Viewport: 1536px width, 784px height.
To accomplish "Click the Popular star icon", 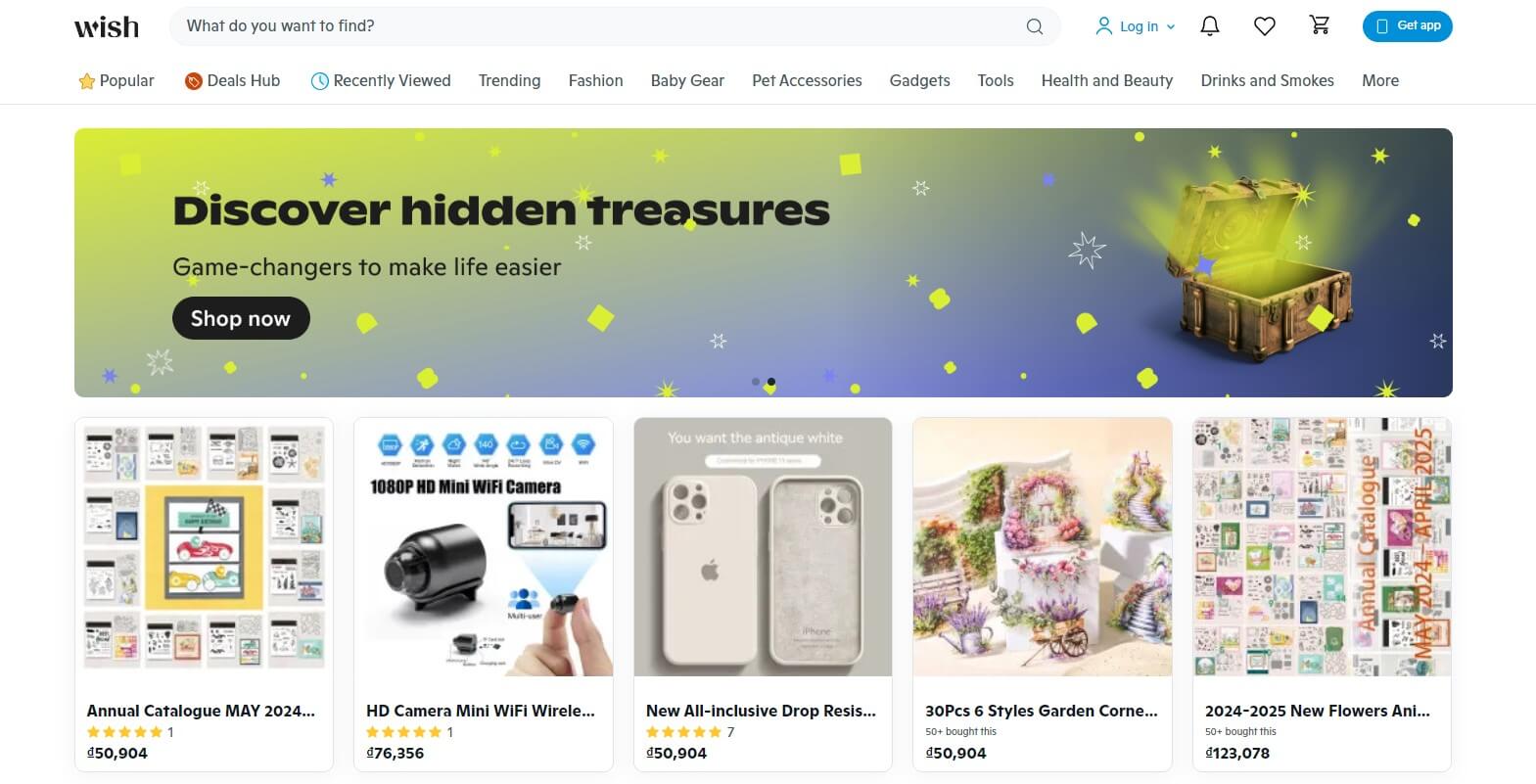I will 86,81.
